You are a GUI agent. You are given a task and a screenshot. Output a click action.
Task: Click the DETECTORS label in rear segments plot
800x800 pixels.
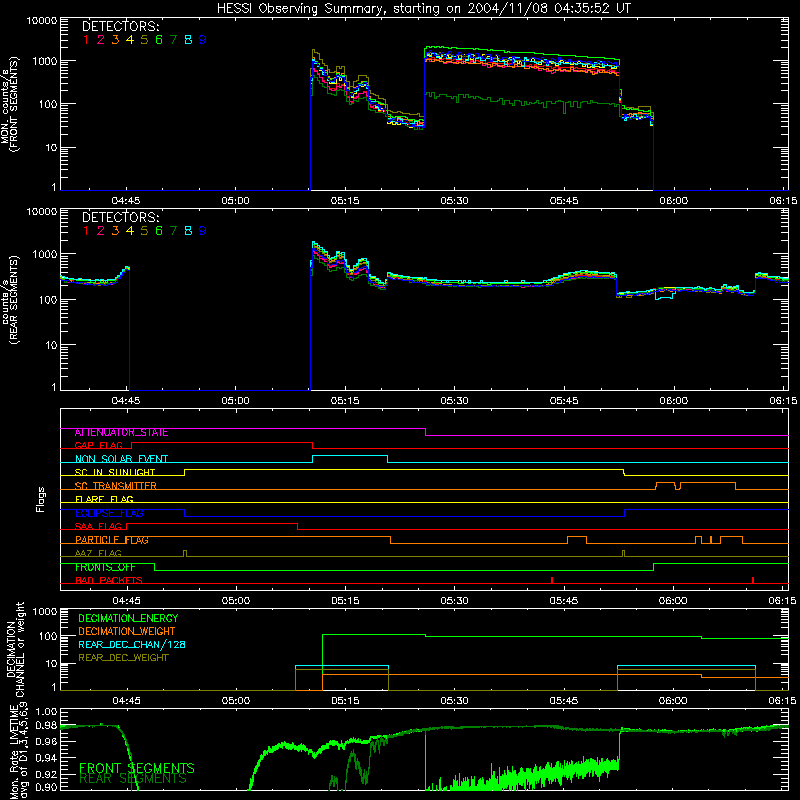[121, 217]
